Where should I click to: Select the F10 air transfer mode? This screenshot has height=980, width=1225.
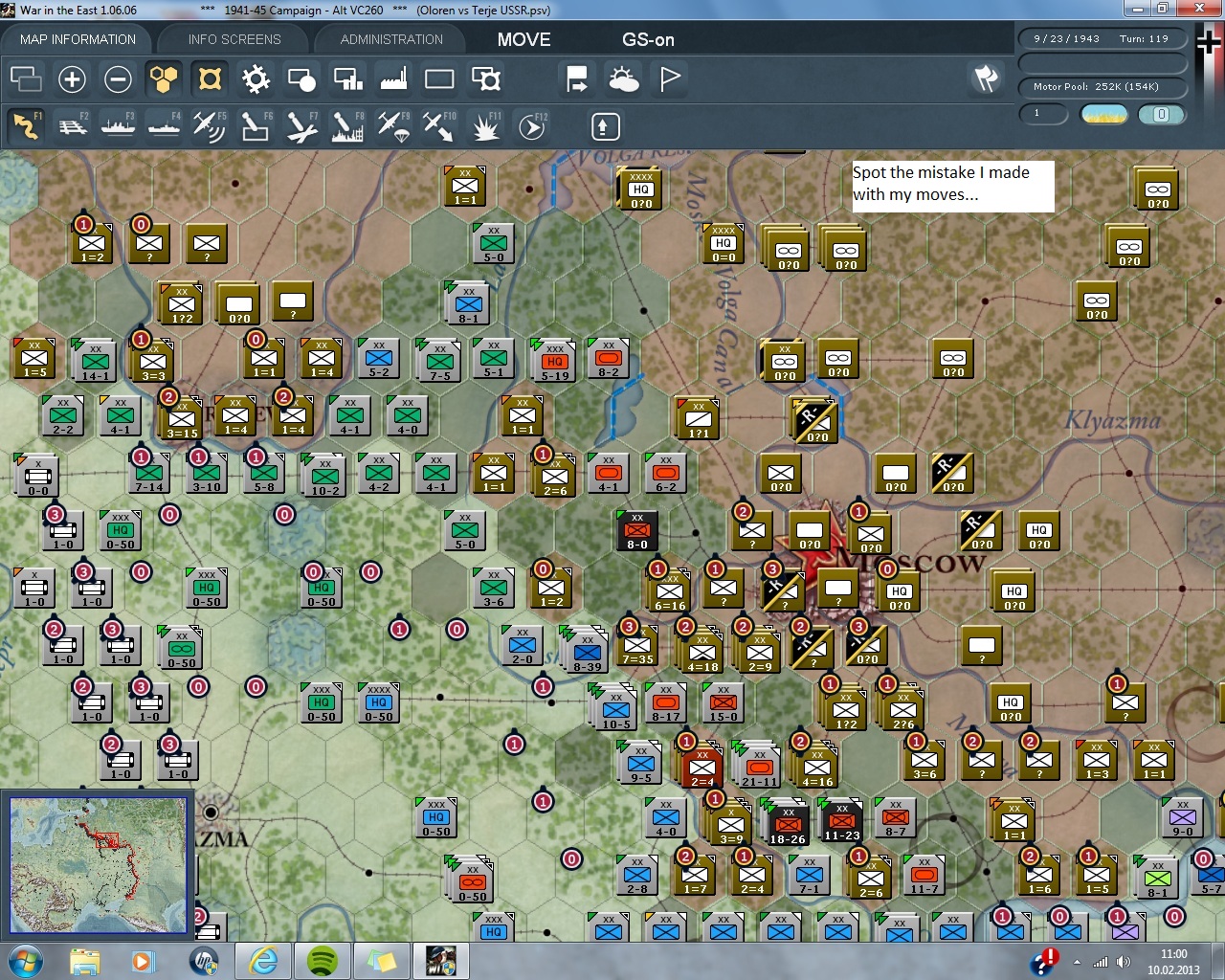[439, 125]
